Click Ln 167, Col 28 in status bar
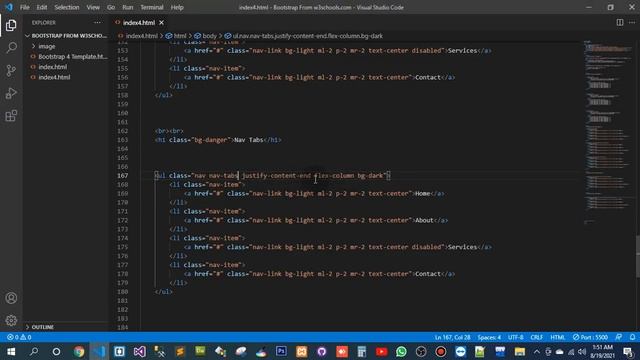This screenshot has width=640, height=360. click(x=452, y=338)
